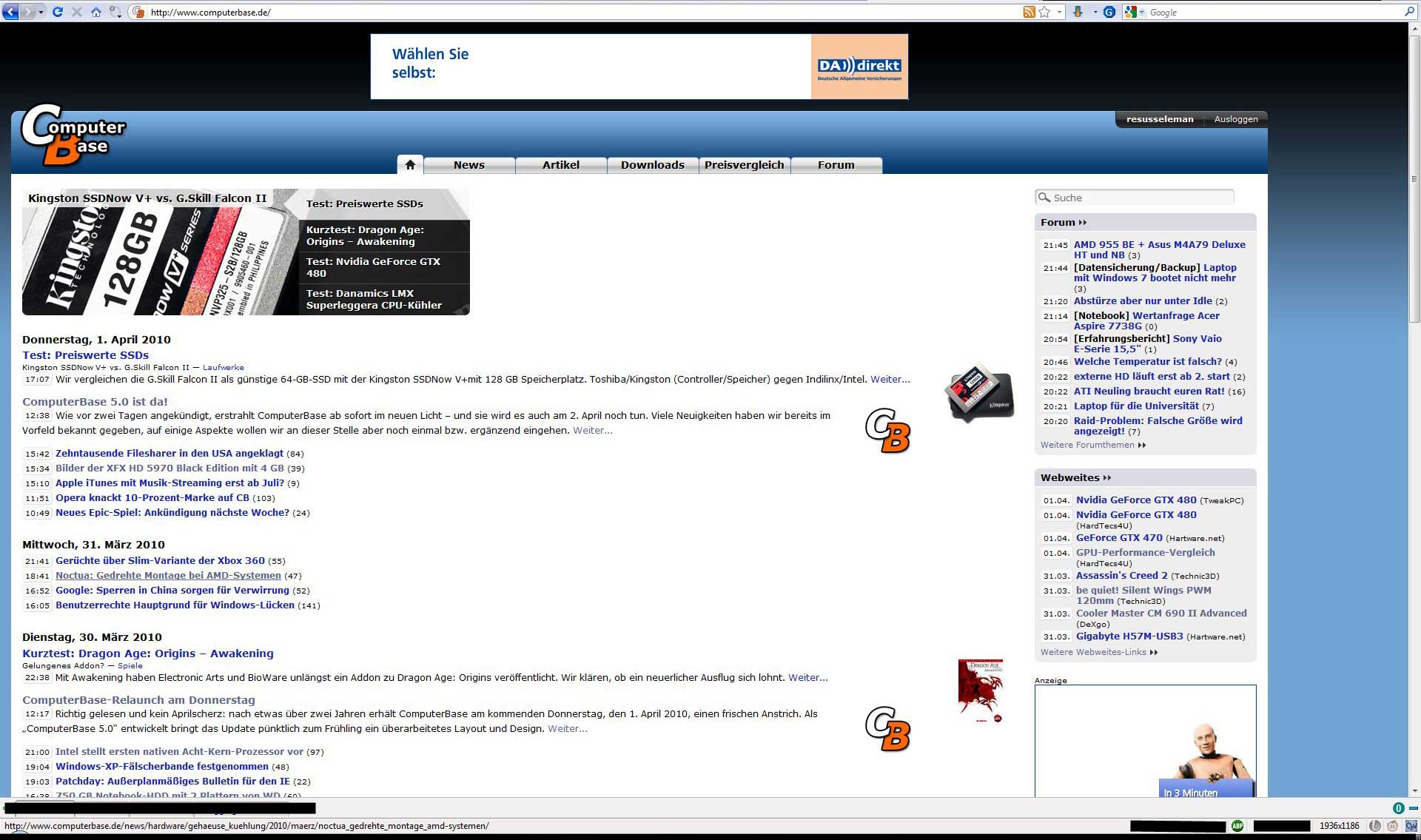Expand the bookmark star dropdown arrow
Screen dimensions: 1421x840
click(1059, 12)
